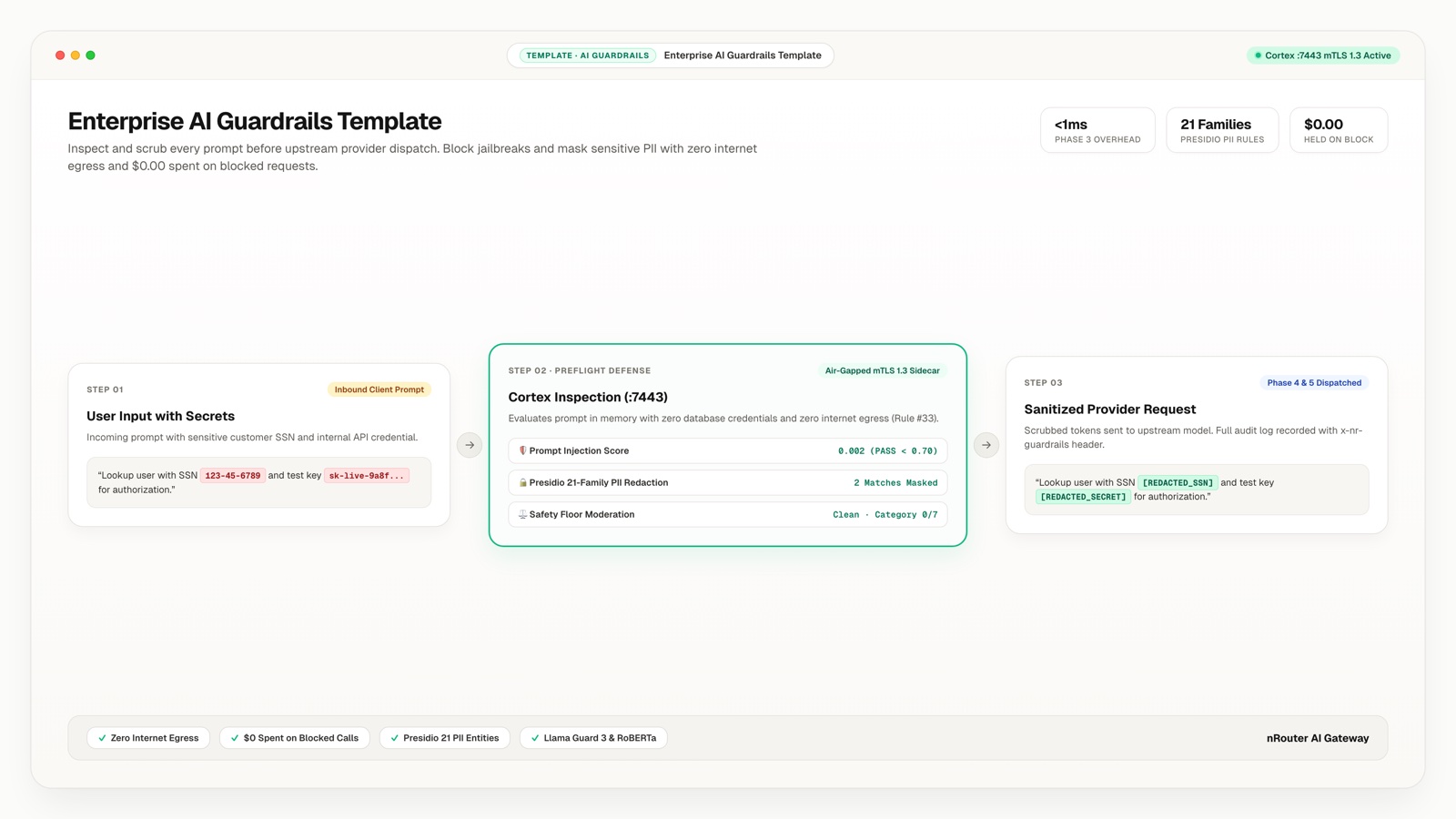Click the highlighted SSN 123-45-6789 token
Screen dimensions: 1456x819
(233, 475)
